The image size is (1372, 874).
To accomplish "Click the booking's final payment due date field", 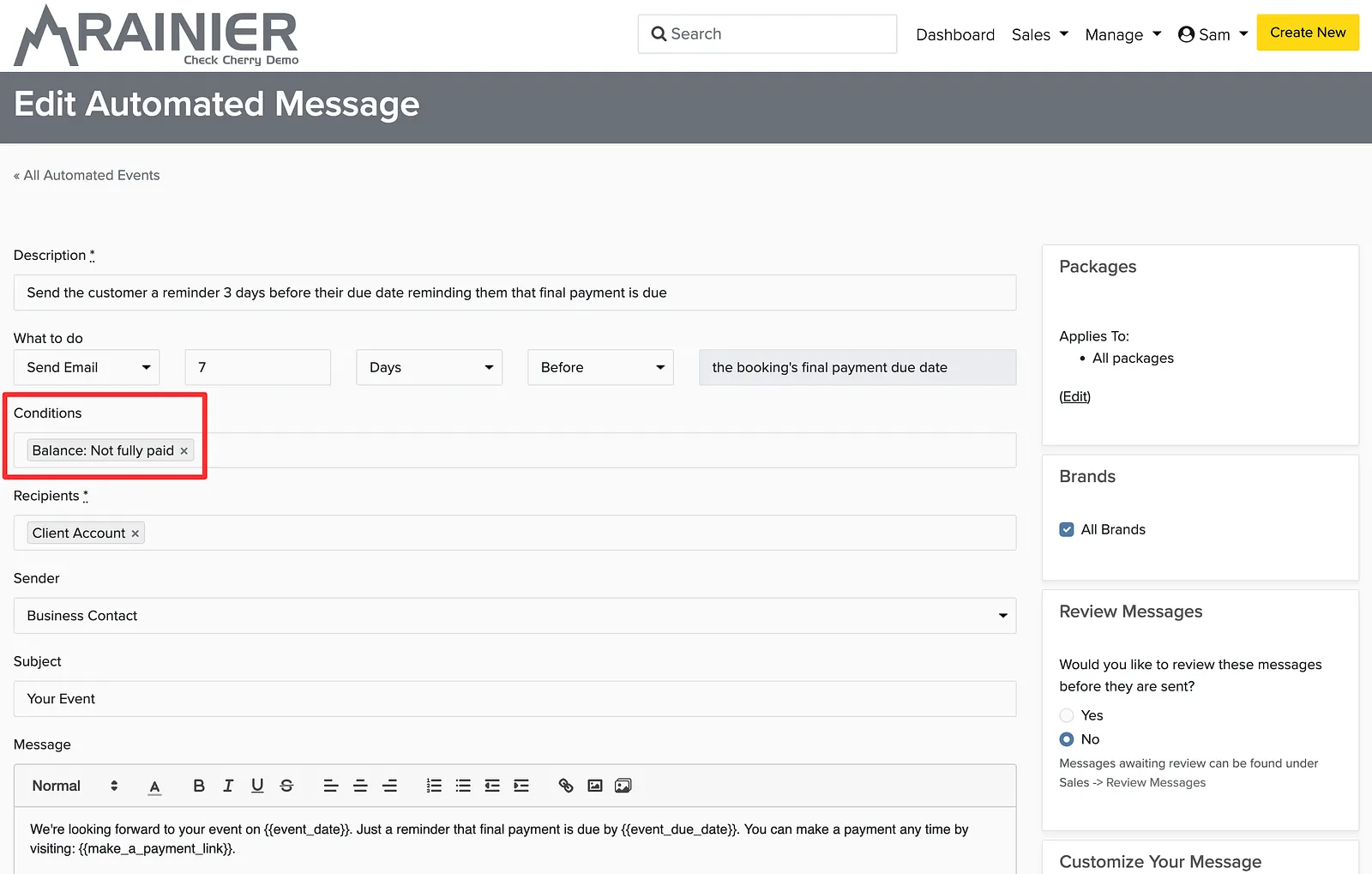I will click(x=858, y=367).
